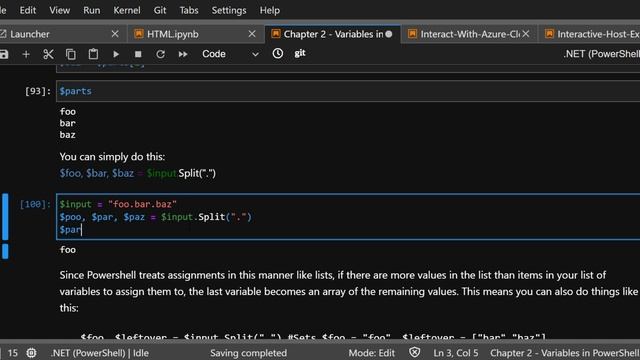Viewport: 640px width, 360px height.
Task: Open the Run menu
Action: pyautogui.click(x=91, y=10)
